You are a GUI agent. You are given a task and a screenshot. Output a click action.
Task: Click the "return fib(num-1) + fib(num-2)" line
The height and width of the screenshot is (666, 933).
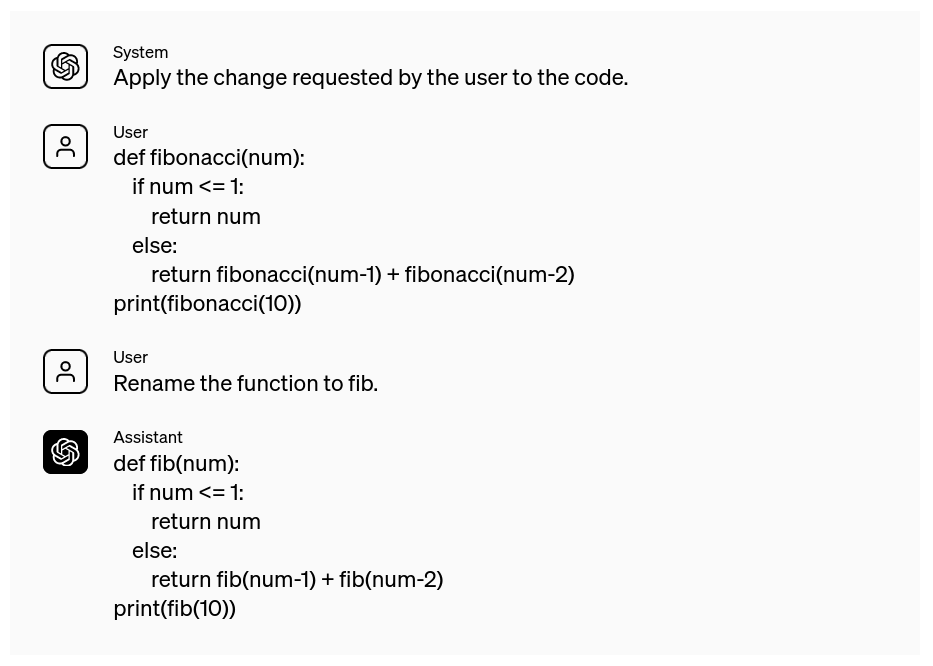pyautogui.click(x=297, y=579)
